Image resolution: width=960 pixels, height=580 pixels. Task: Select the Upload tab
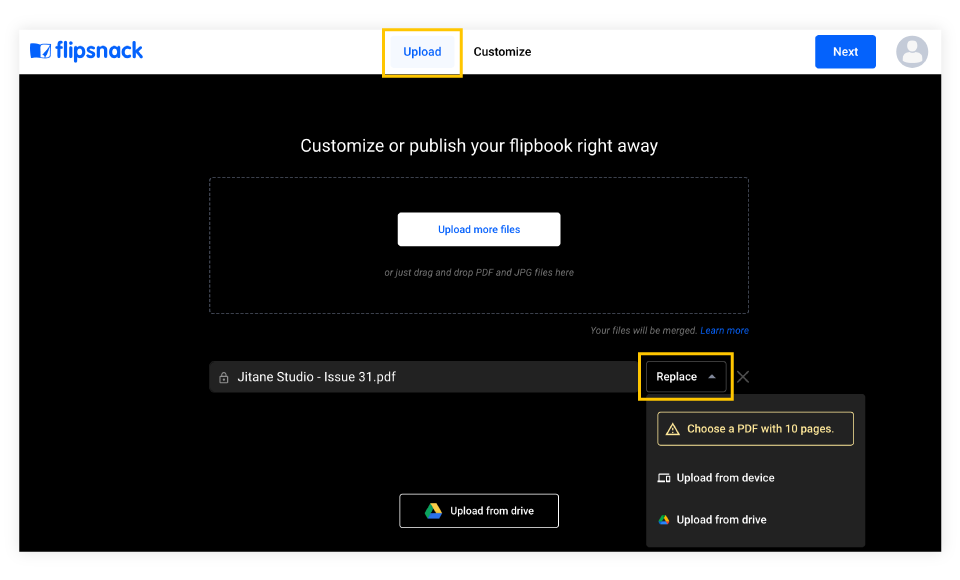tap(421, 51)
